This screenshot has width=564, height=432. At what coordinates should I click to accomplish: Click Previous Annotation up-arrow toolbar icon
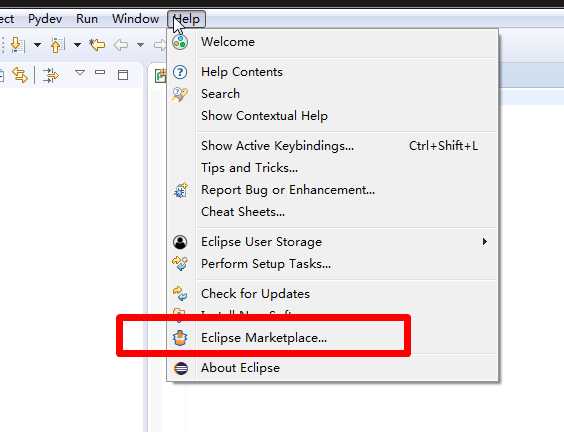(x=57, y=45)
